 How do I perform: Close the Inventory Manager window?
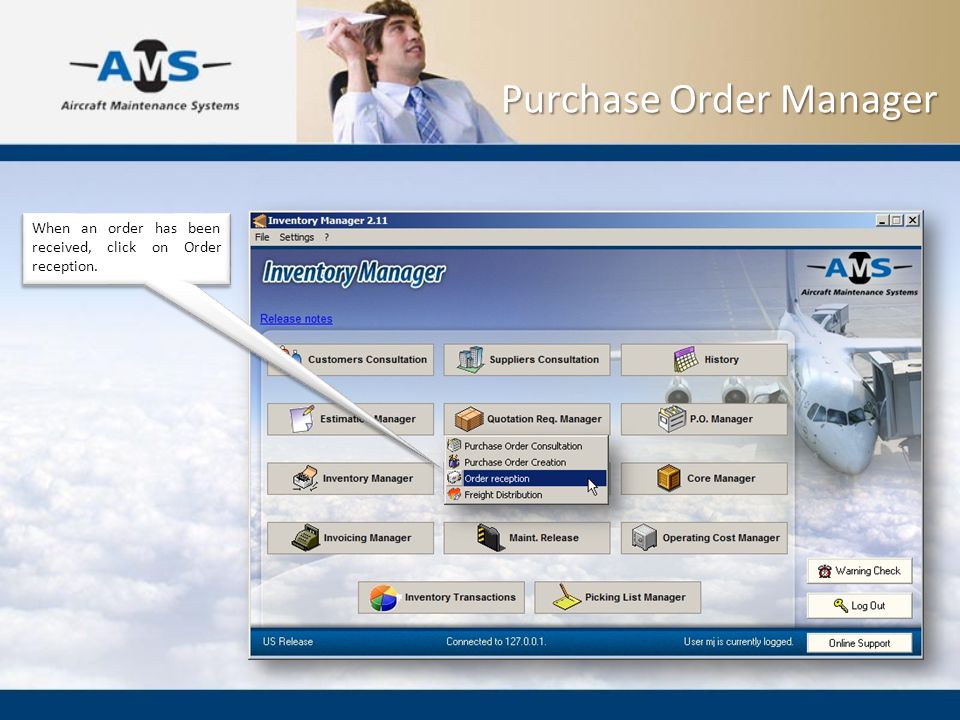[912, 220]
